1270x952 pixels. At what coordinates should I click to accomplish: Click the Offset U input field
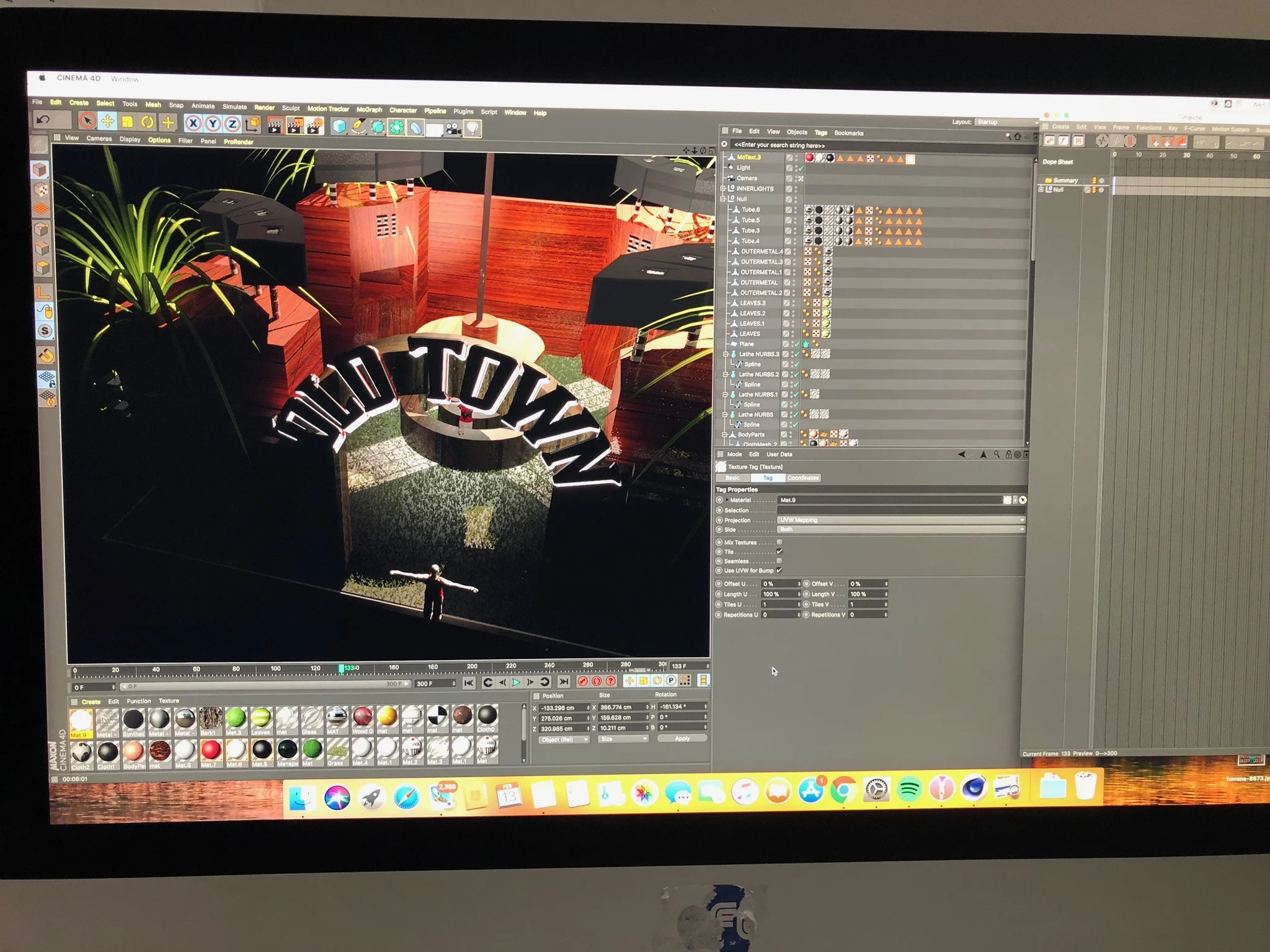(781, 584)
